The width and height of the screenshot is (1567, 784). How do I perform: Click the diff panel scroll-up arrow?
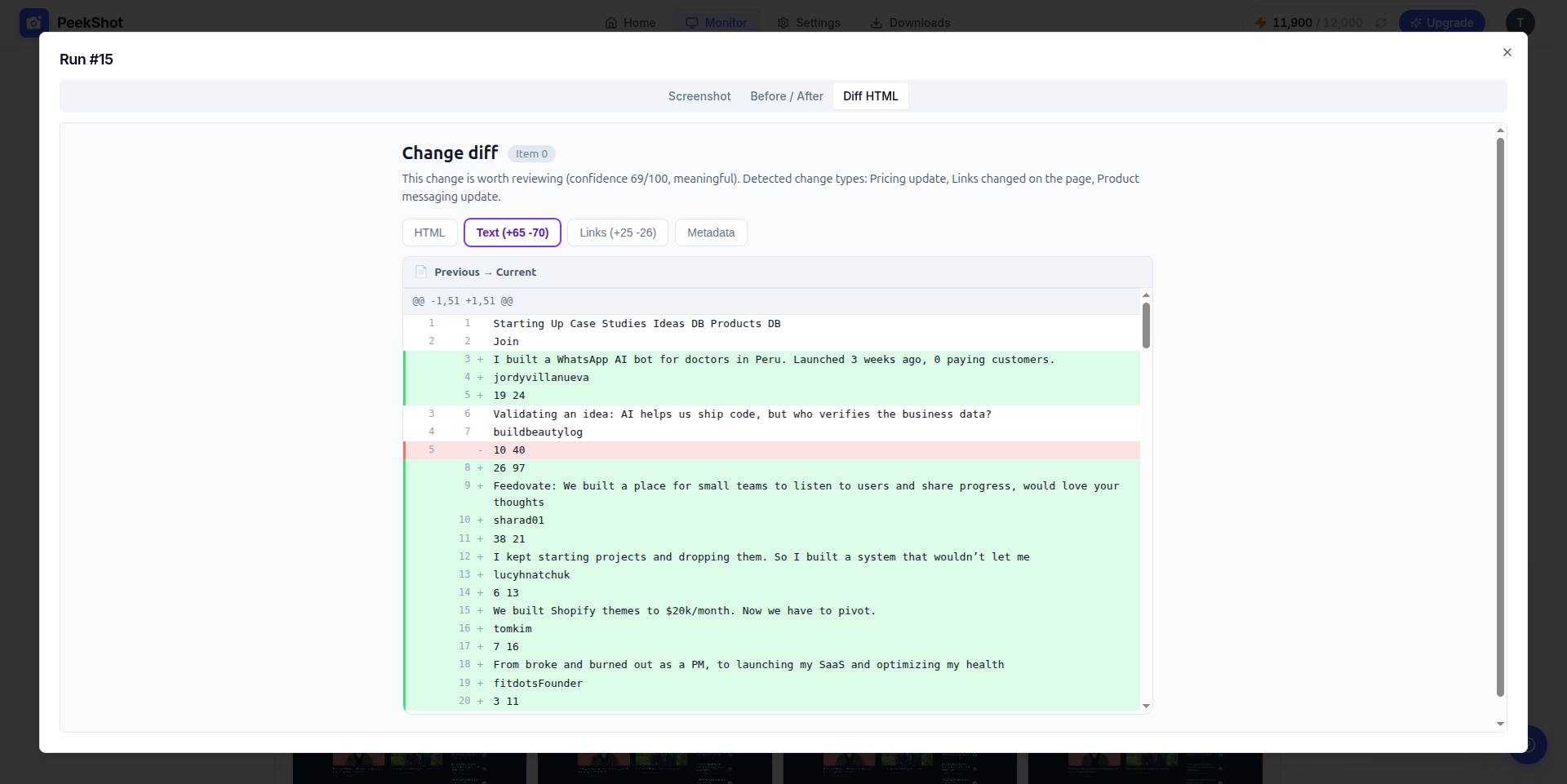(x=1146, y=295)
